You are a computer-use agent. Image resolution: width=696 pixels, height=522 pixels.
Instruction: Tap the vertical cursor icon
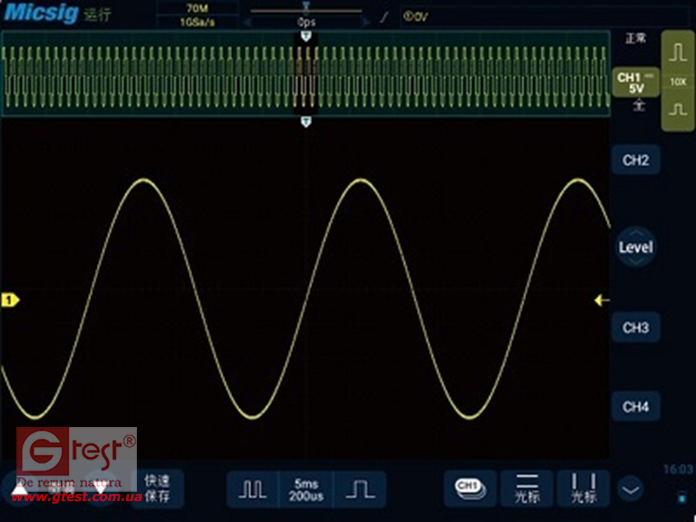click(x=583, y=488)
